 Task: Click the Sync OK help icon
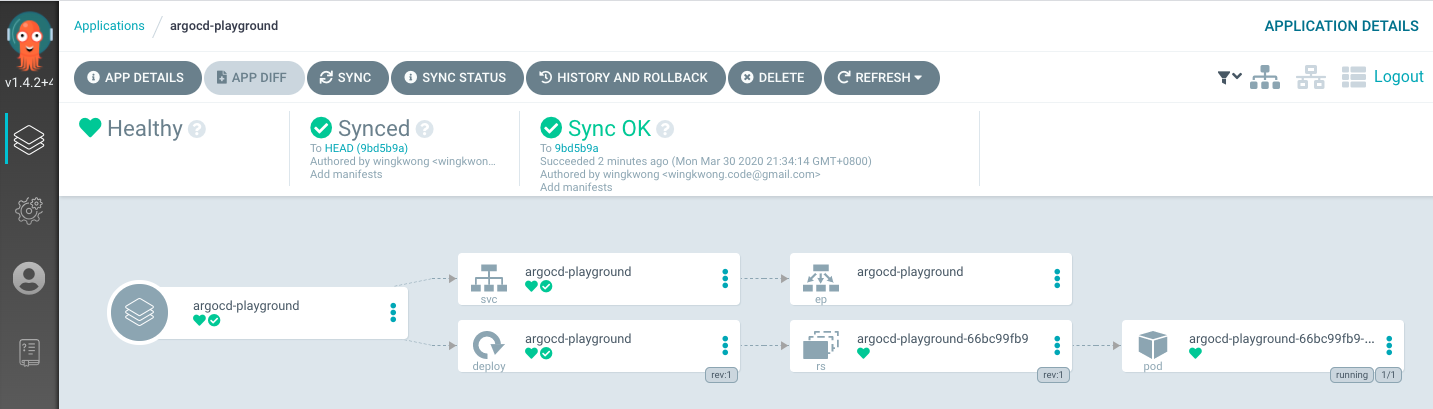coord(665,129)
